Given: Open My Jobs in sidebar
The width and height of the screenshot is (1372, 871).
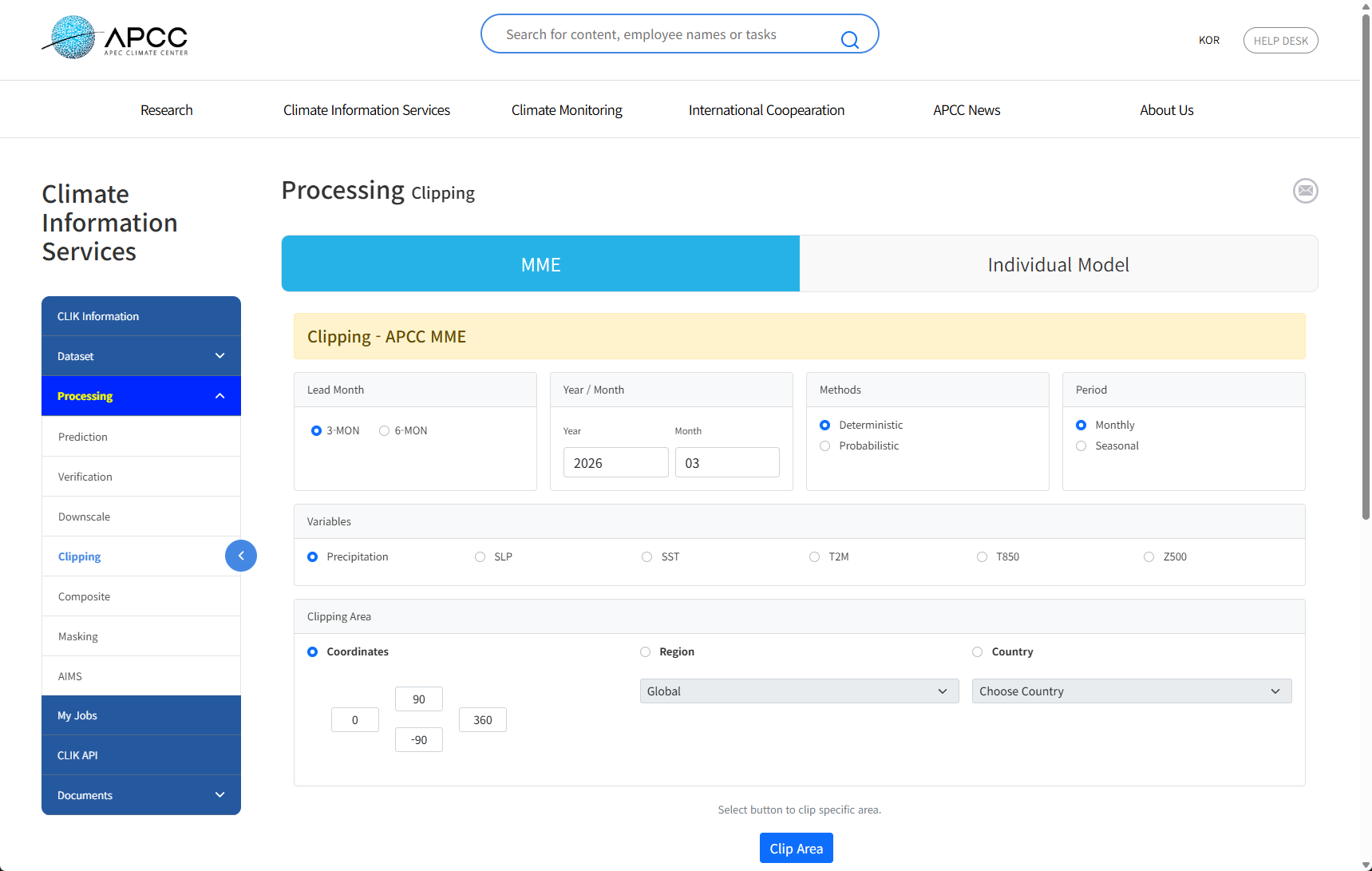Looking at the screenshot, I should pyautogui.click(x=141, y=715).
